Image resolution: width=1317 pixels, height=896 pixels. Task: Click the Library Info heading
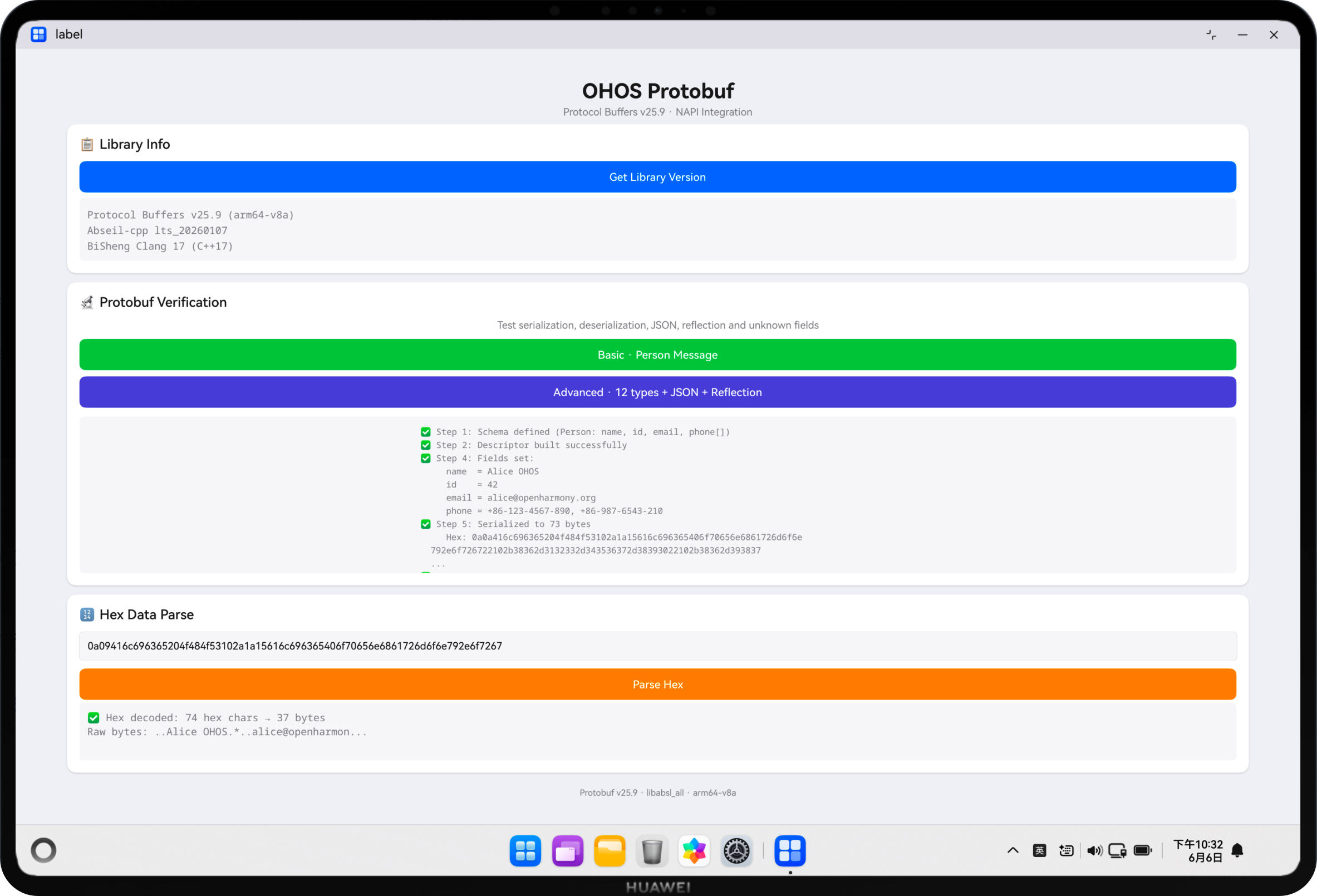(x=135, y=145)
